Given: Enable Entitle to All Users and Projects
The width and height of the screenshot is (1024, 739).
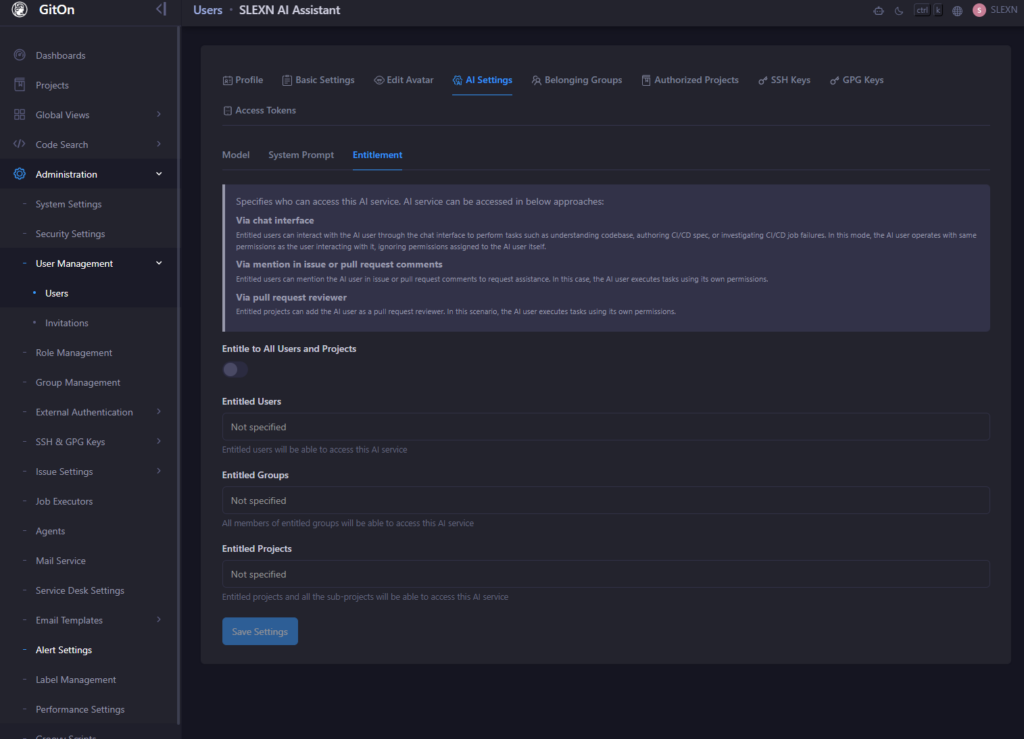Looking at the screenshot, I should [234, 370].
